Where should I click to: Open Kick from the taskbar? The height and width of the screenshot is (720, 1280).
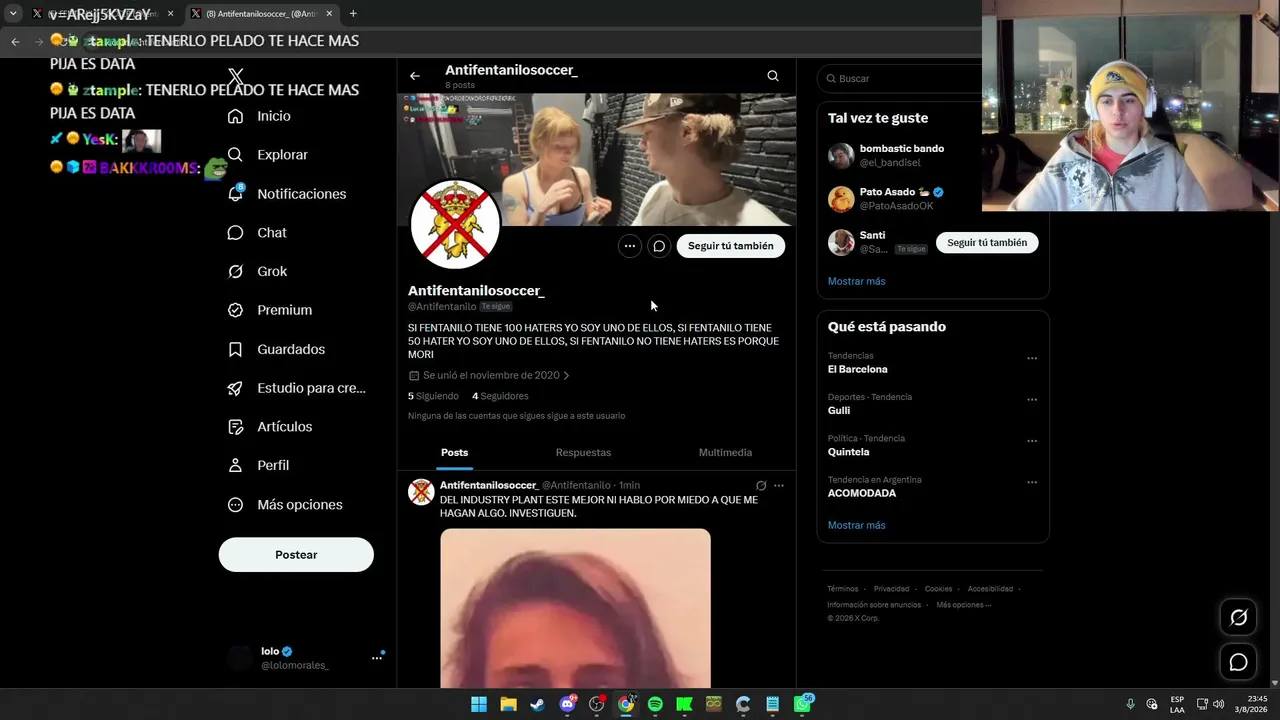tap(684, 704)
